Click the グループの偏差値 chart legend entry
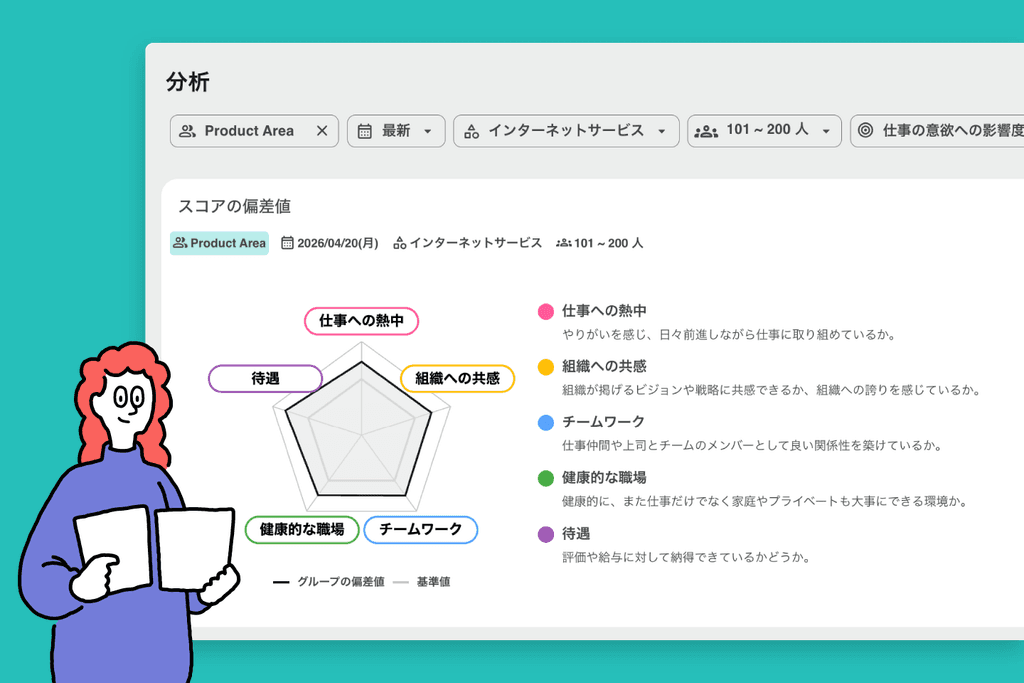 click(x=328, y=582)
